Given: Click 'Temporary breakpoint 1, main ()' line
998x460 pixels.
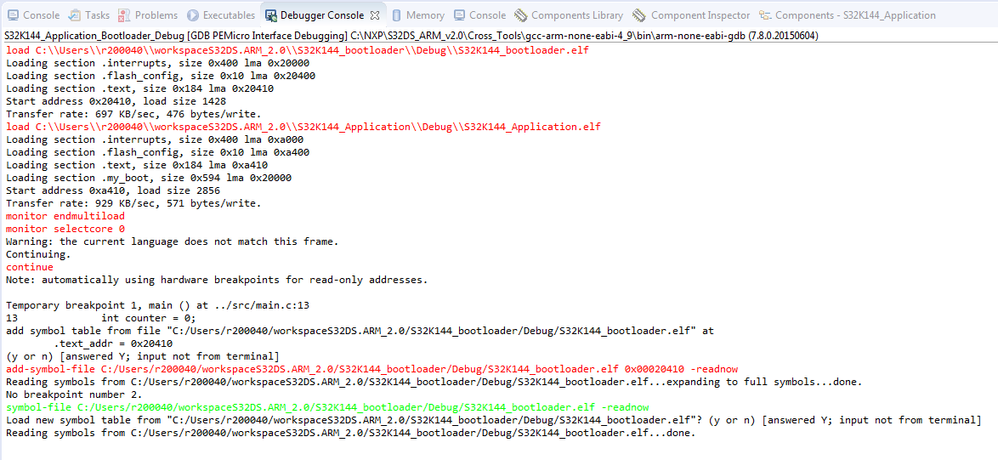Looking at the screenshot, I should coord(157,305).
